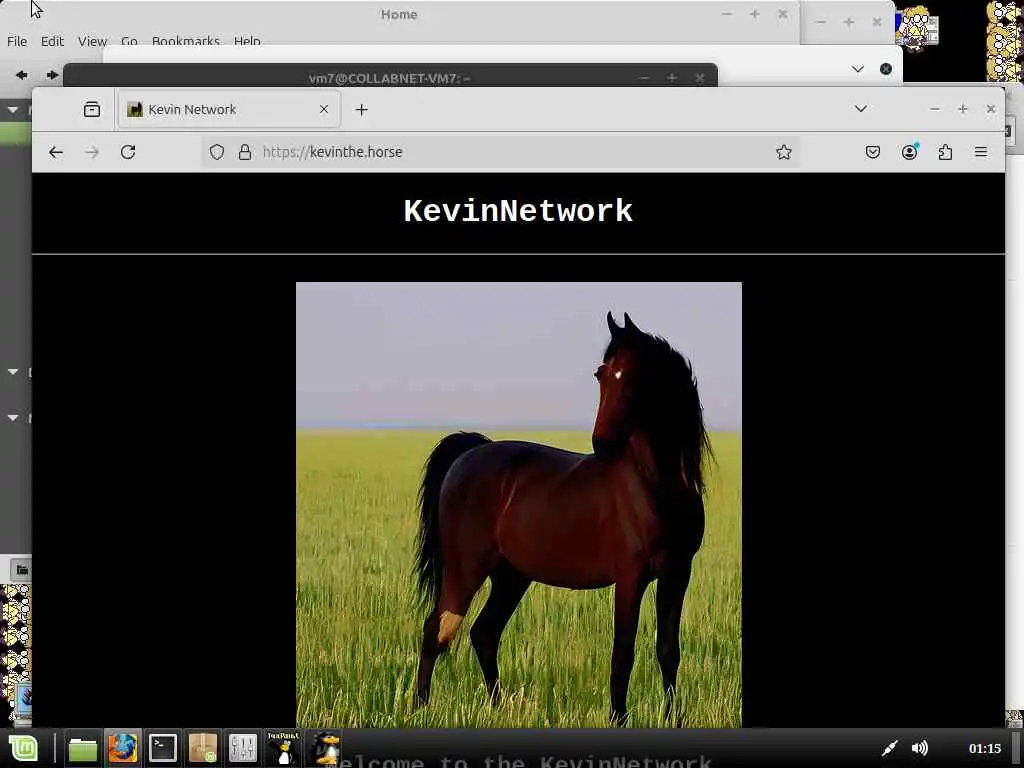Click the kevinthe.horse address bar
Viewport: 1024px width, 768px height.
500,152
